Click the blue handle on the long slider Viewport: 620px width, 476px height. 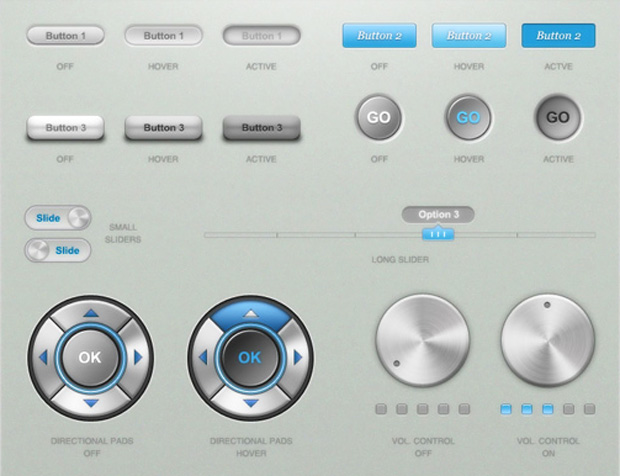(x=437, y=234)
